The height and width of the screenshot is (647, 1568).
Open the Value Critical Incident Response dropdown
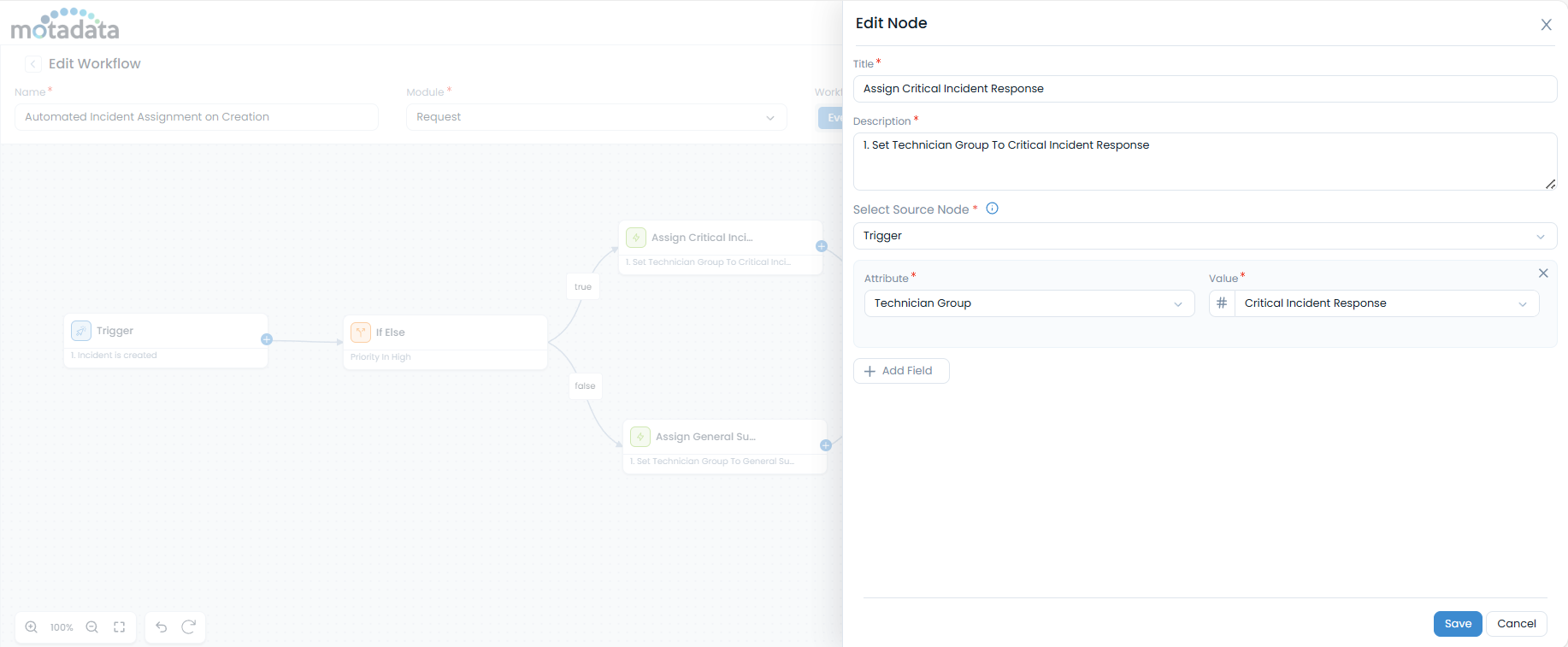(1385, 303)
